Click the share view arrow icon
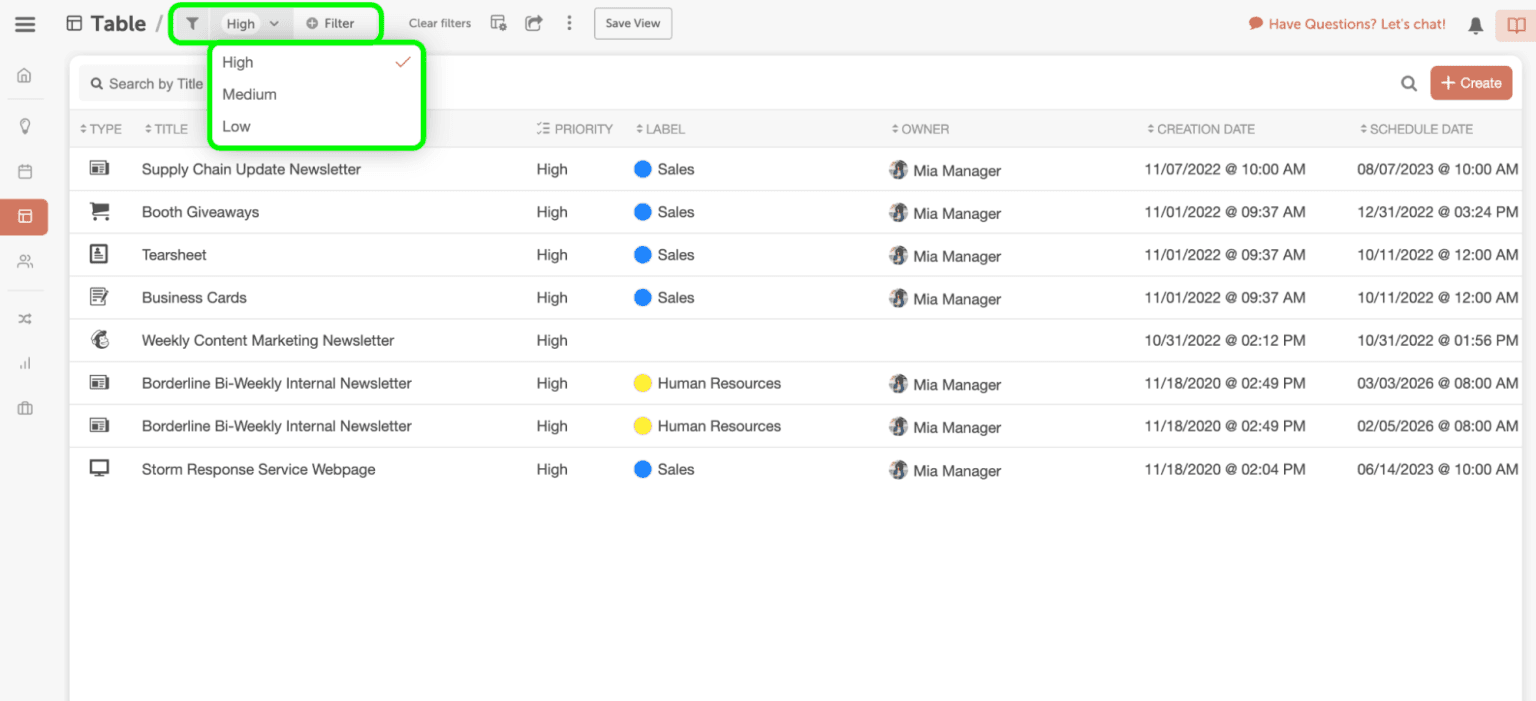Screen dimensions: 1536x701 pos(534,23)
